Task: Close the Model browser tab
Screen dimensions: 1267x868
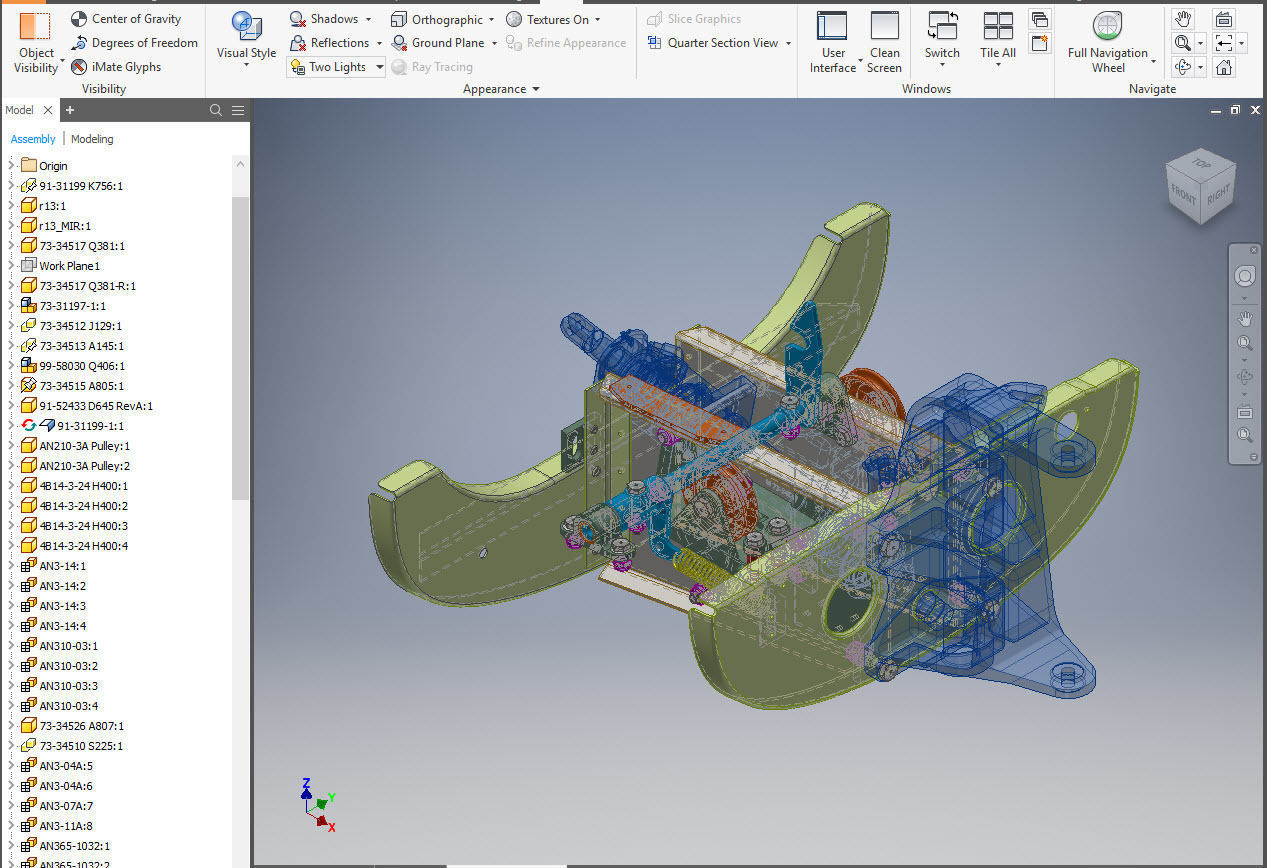Action: click(x=48, y=110)
